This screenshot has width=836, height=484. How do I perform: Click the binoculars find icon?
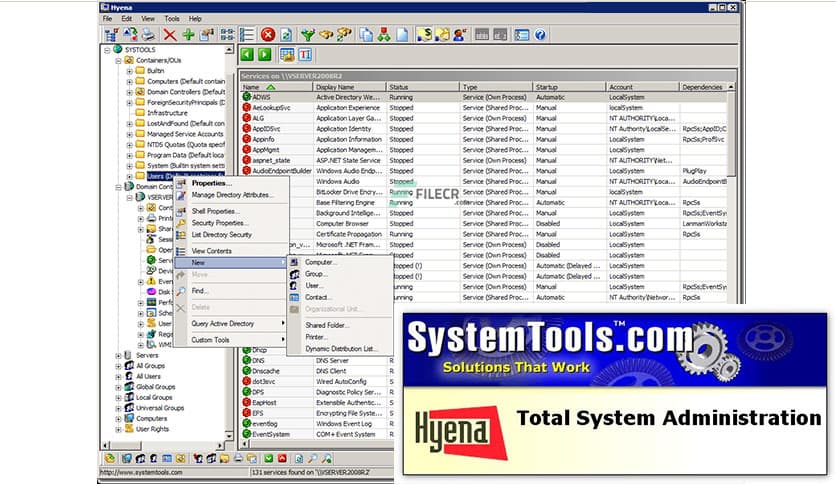tap(326, 35)
